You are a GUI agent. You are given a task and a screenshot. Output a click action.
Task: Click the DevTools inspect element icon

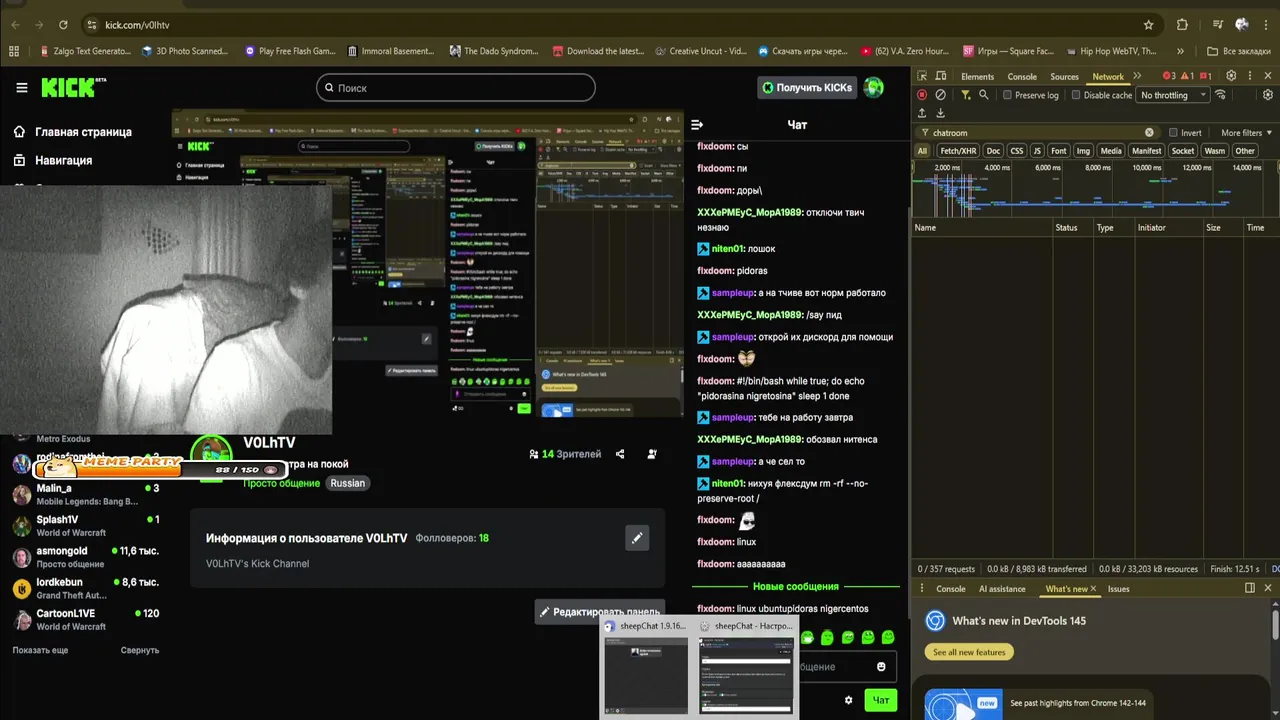(922, 76)
